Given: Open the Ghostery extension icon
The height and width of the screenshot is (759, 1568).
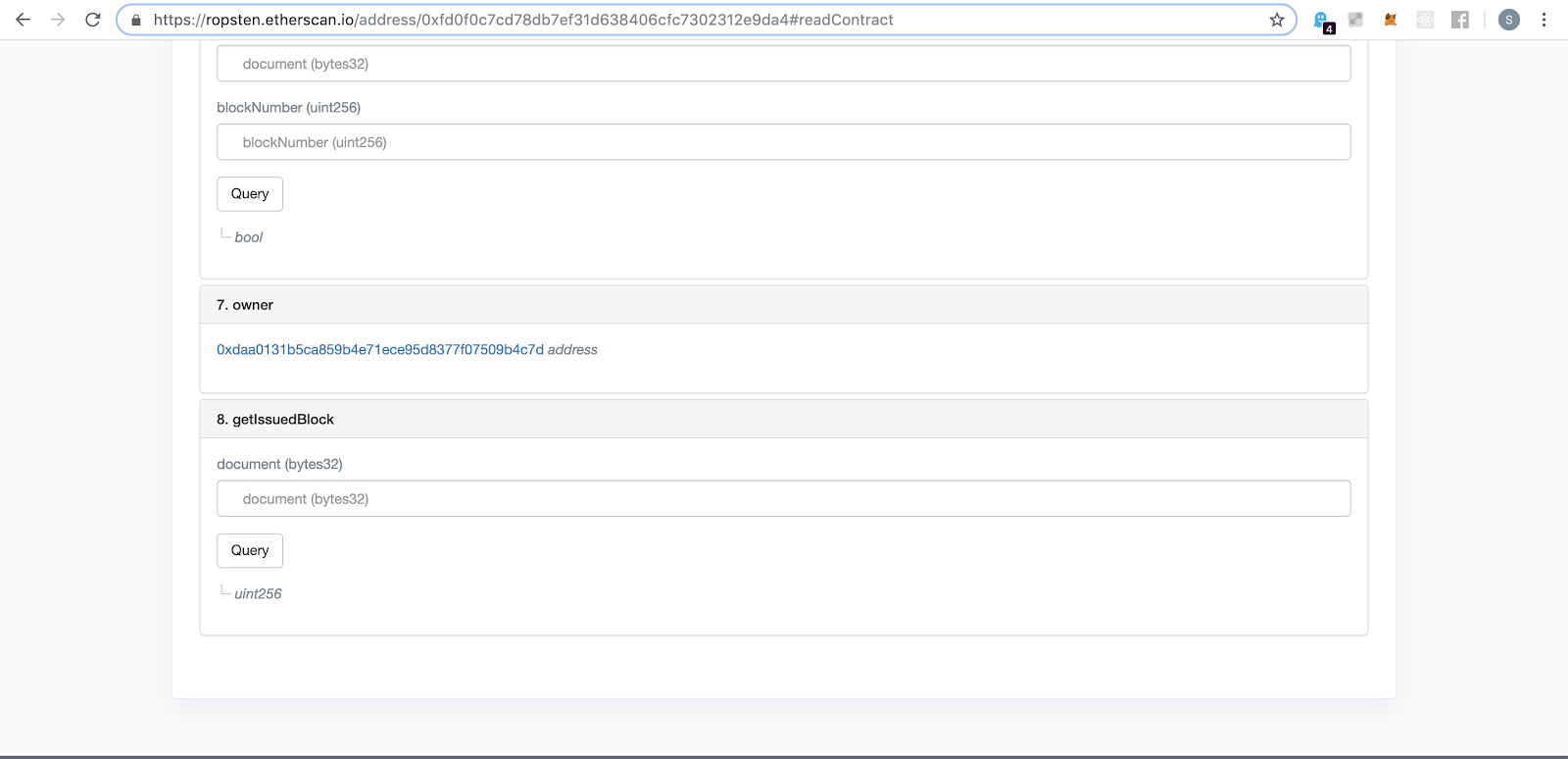Looking at the screenshot, I should pos(1321,21).
